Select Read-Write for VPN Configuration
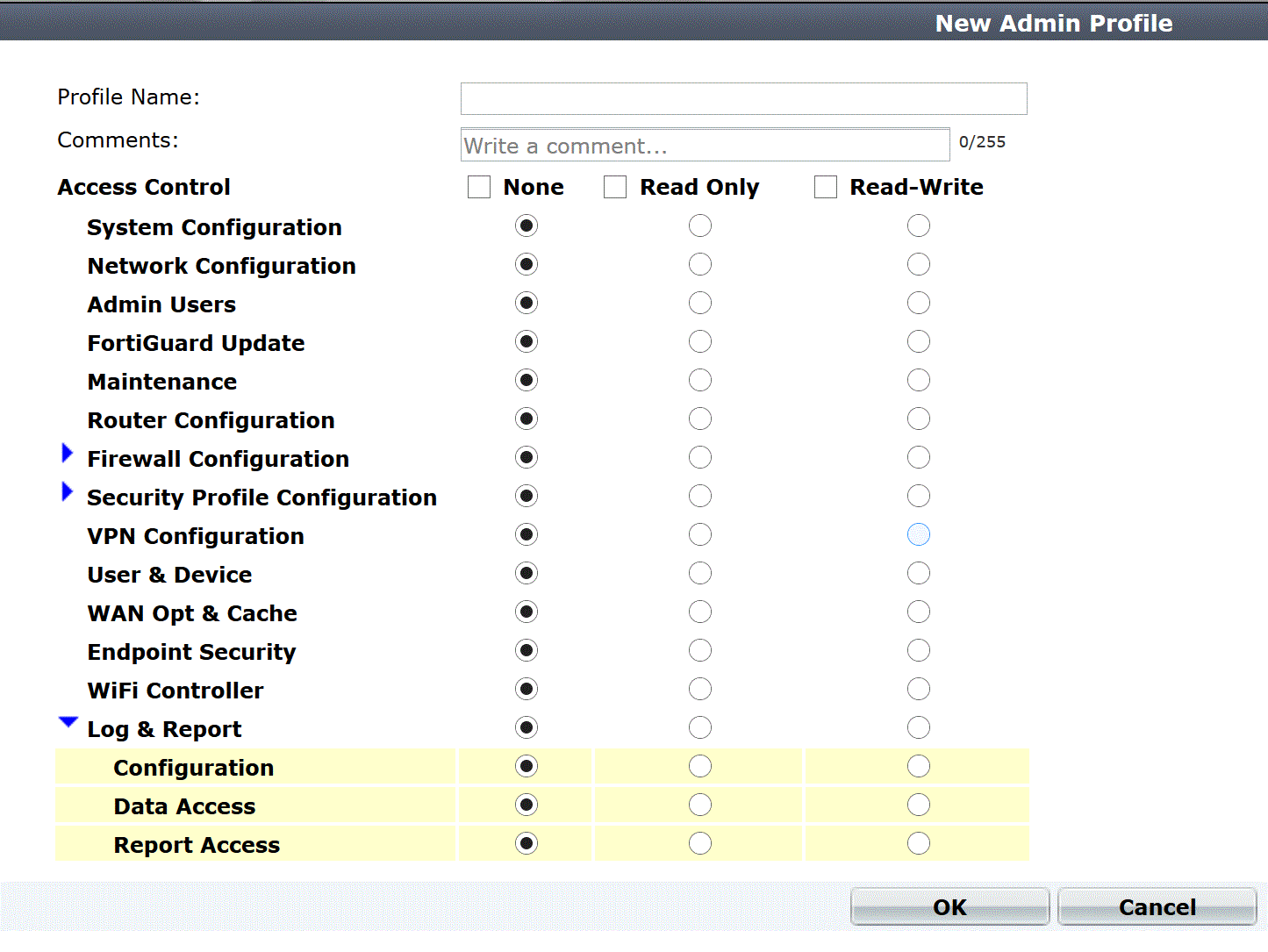 (x=919, y=535)
